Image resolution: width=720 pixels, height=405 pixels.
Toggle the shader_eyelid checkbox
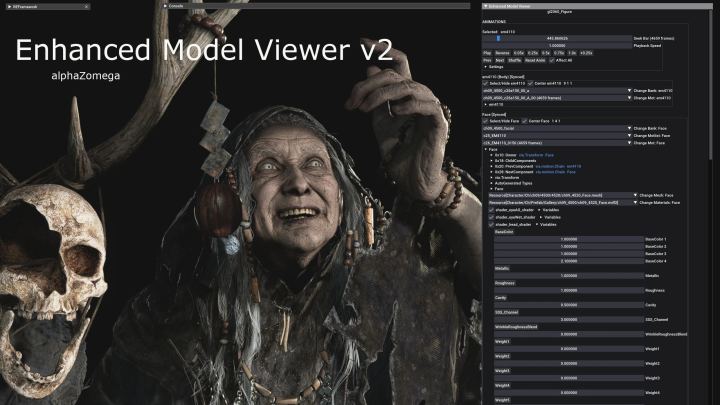[491, 210]
